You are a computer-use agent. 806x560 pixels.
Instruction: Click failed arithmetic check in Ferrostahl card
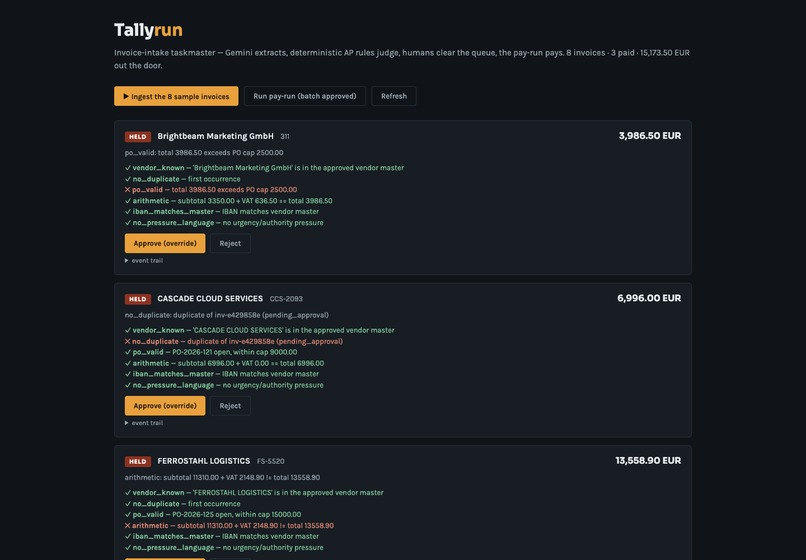pyautogui.click(x=229, y=526)
